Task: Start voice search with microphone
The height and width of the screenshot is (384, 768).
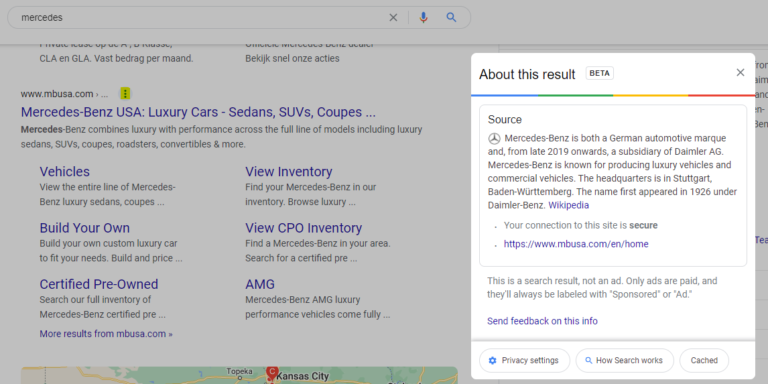Action: tap(424, 18)
